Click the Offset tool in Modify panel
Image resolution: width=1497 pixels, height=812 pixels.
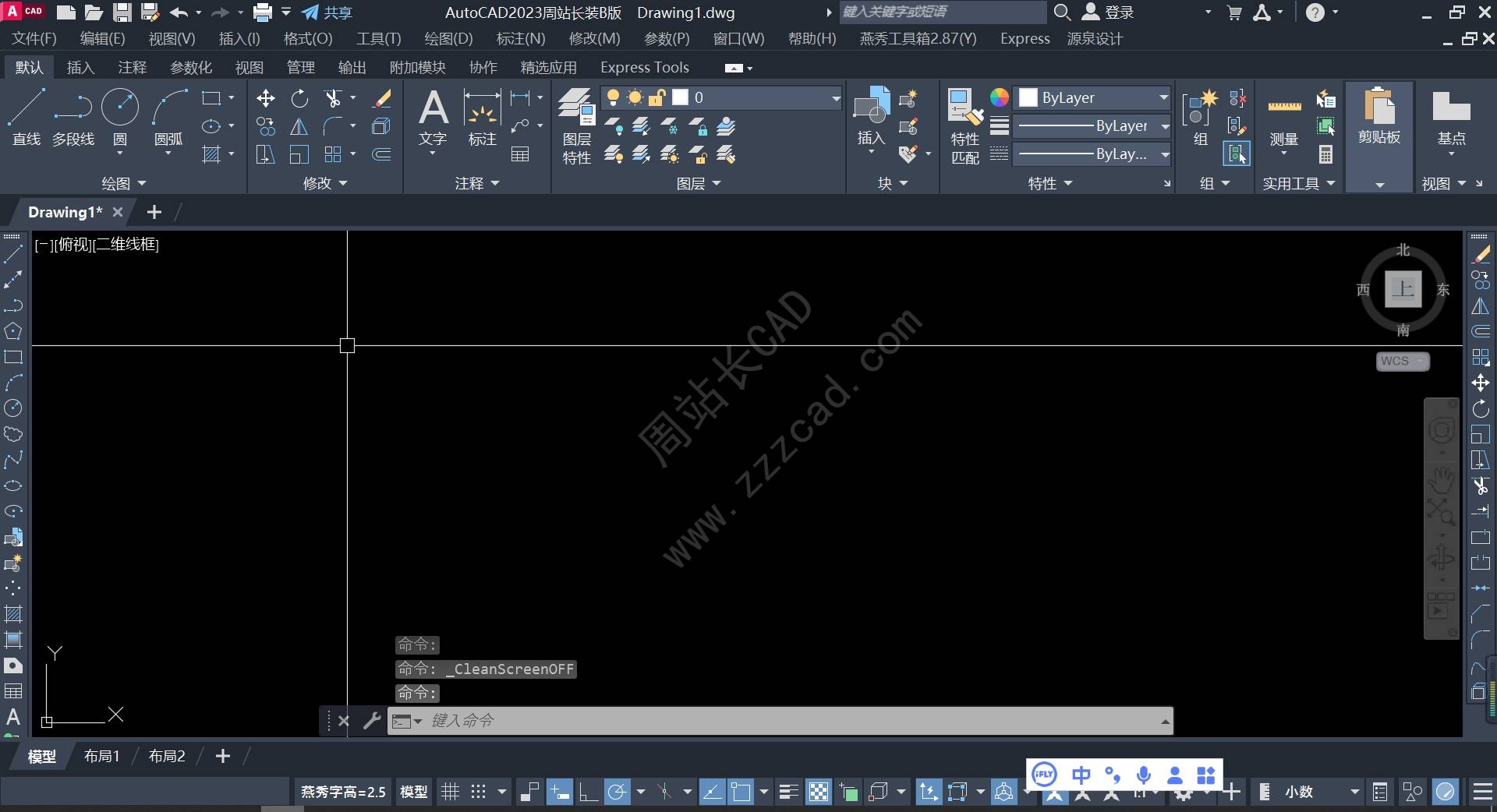coord(382,154)
